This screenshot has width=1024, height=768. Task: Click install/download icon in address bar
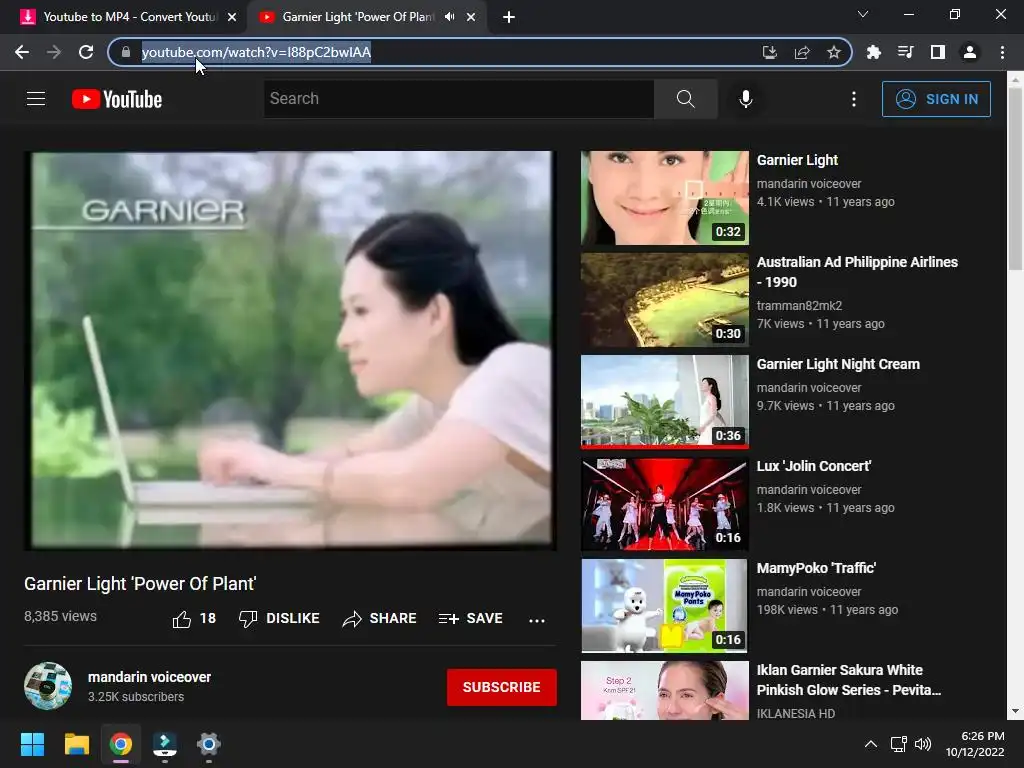pos(770,52)
